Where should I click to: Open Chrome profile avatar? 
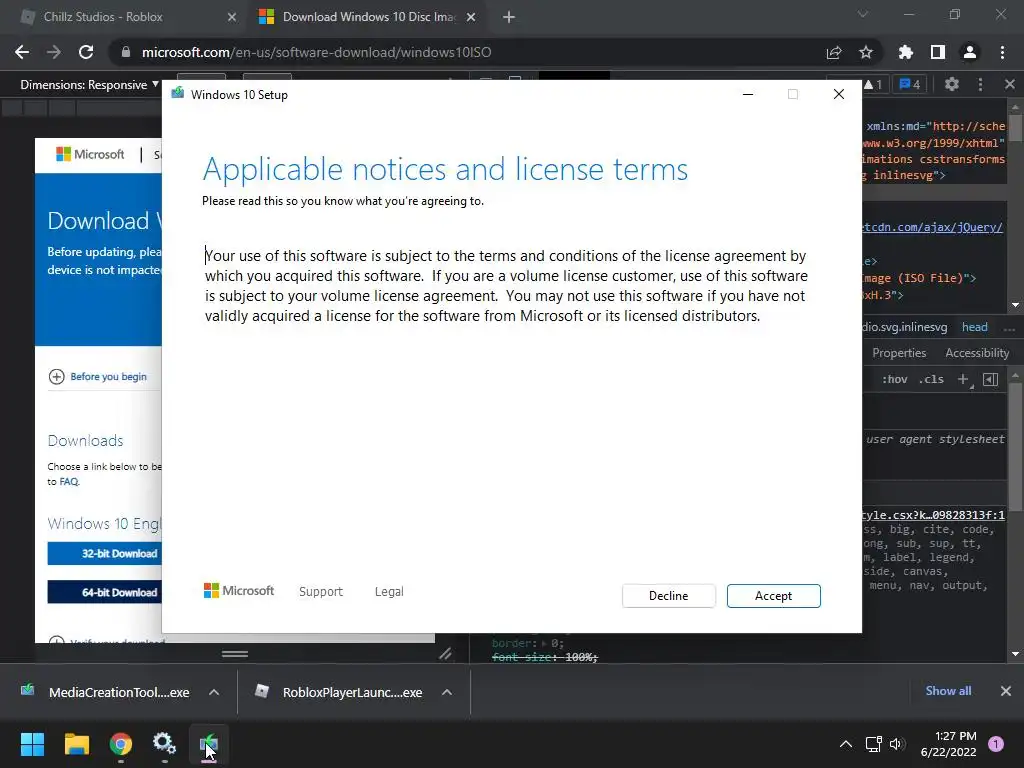point(970,52)
